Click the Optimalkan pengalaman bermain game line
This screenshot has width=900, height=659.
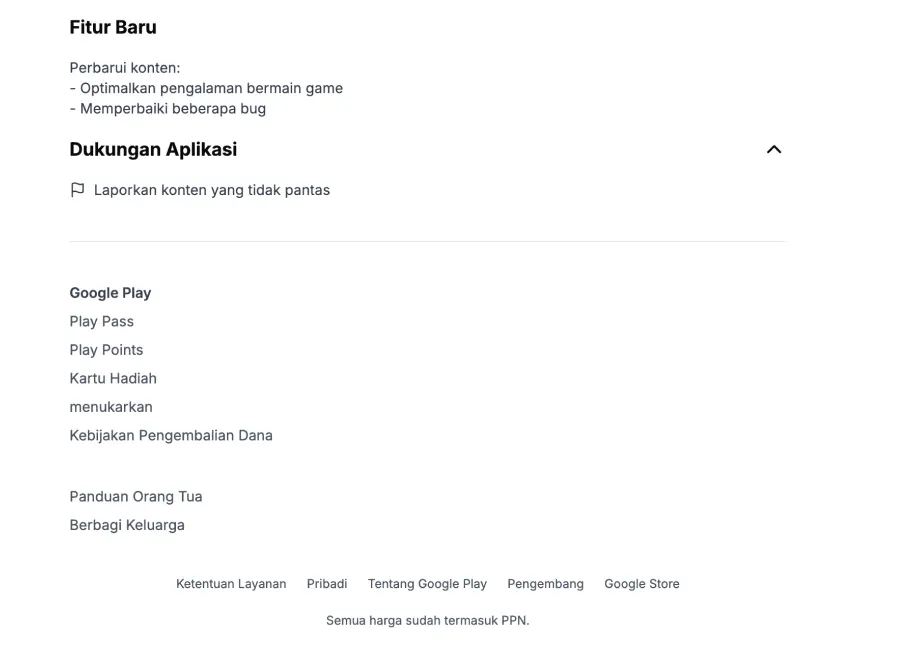211,88
